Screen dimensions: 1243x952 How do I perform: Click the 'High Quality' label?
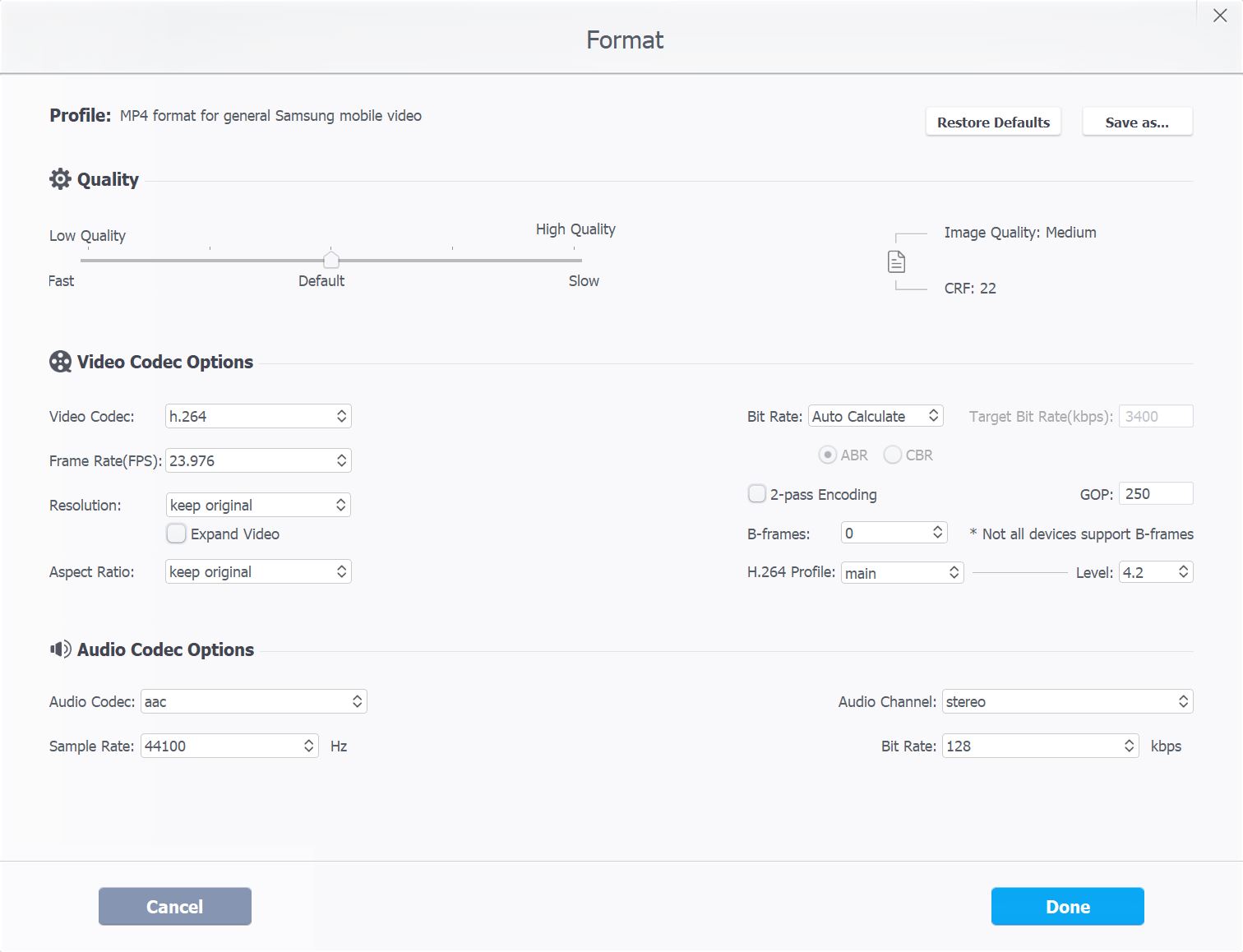(575, 229)
